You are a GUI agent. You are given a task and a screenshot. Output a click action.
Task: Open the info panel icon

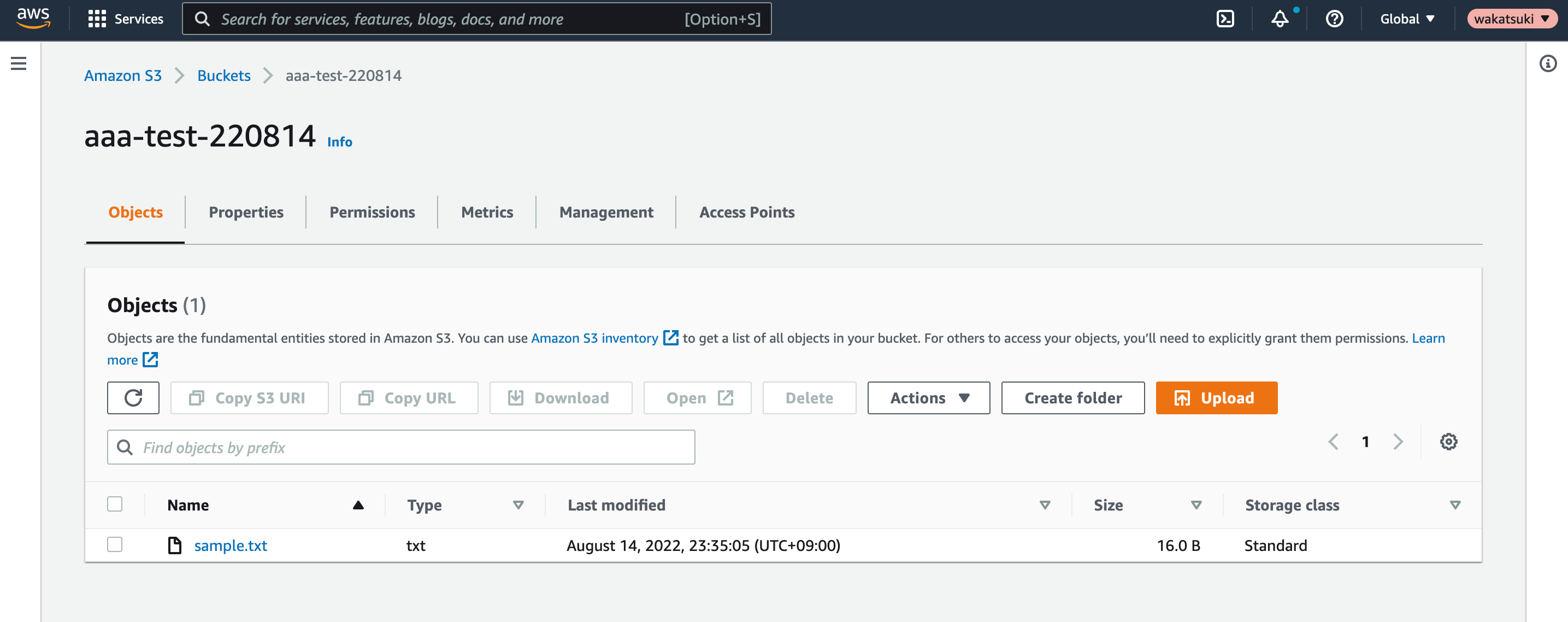coord(1548,63)
